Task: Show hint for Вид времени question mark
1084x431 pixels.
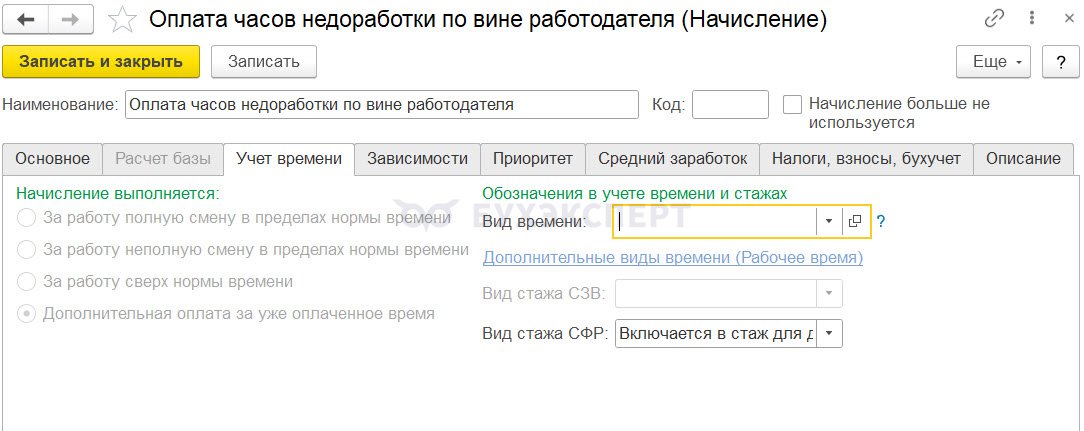Action: [x=881, y=222]
